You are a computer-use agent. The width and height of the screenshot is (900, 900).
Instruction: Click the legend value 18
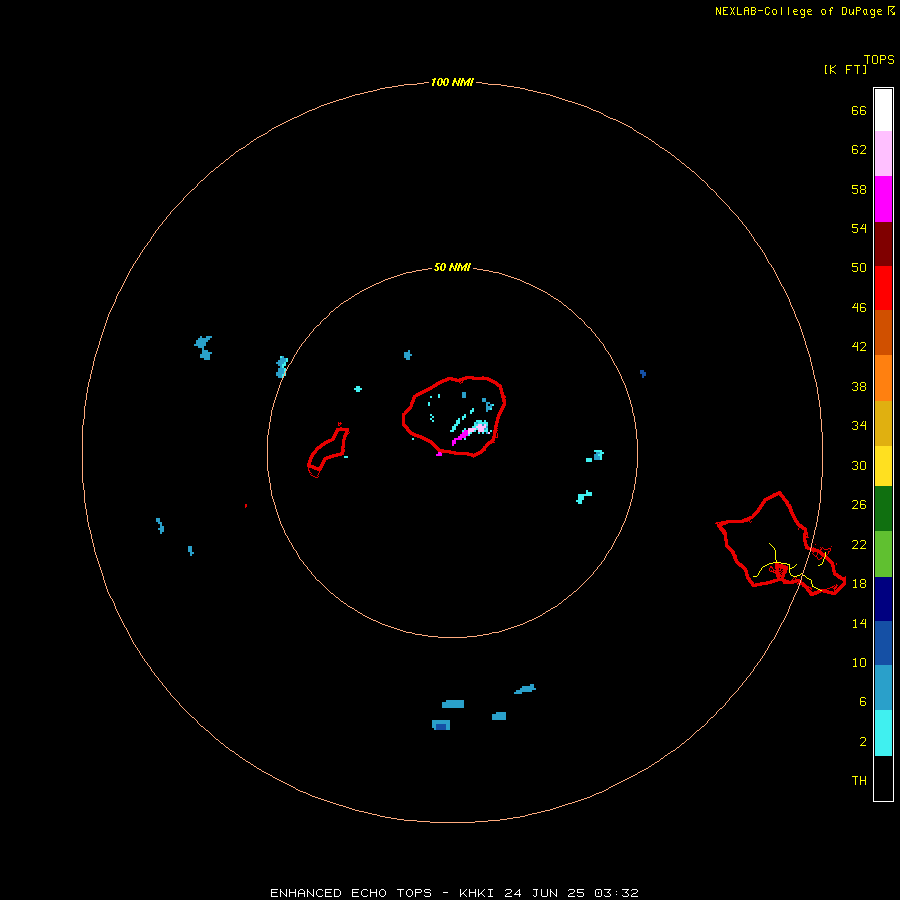pyautogui.click(x=859, y=583)
